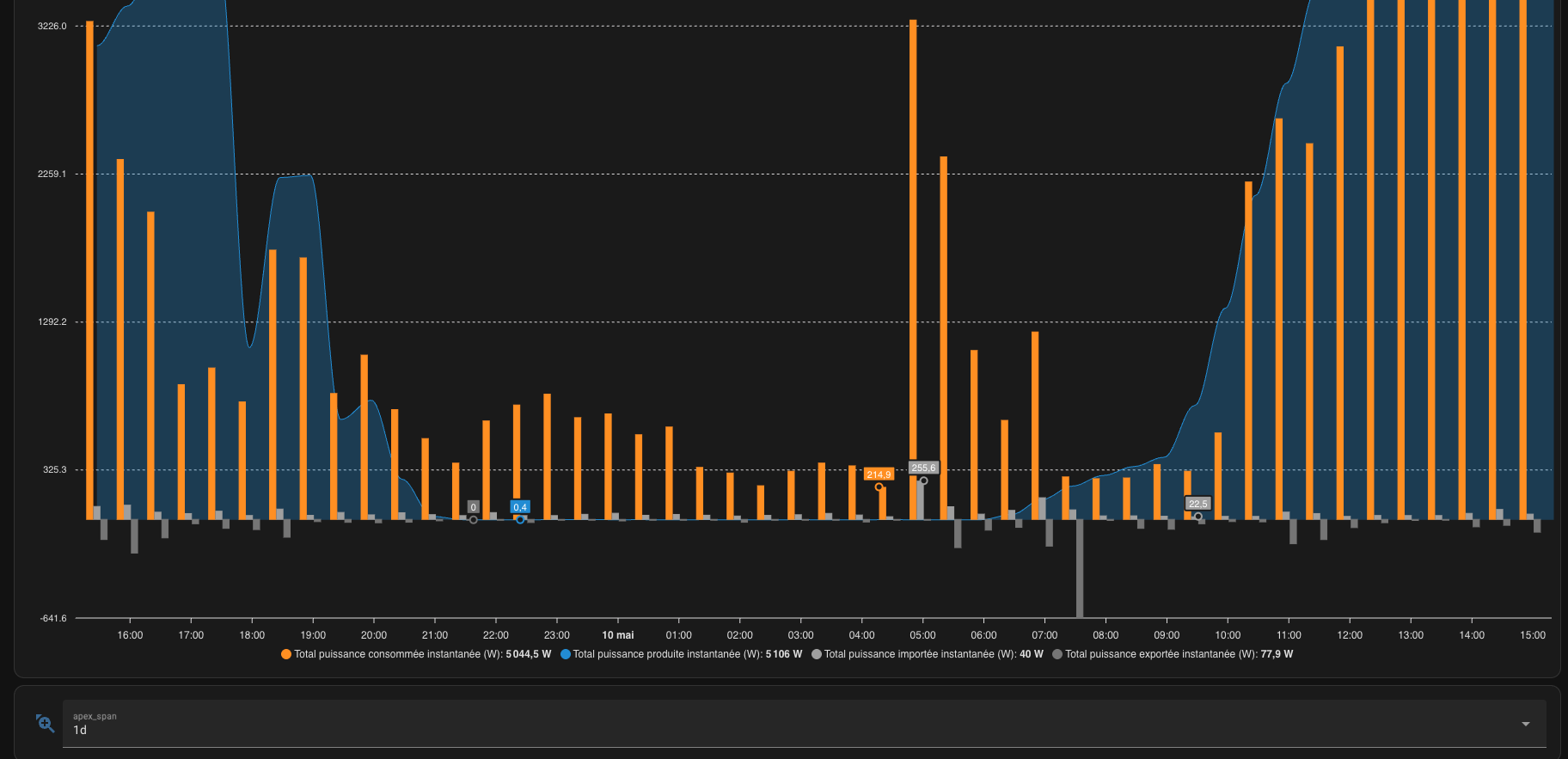Hide the 'Total puissance produite instantanée' series text
Screen dimensions: 1568x759
pos(687,654)
